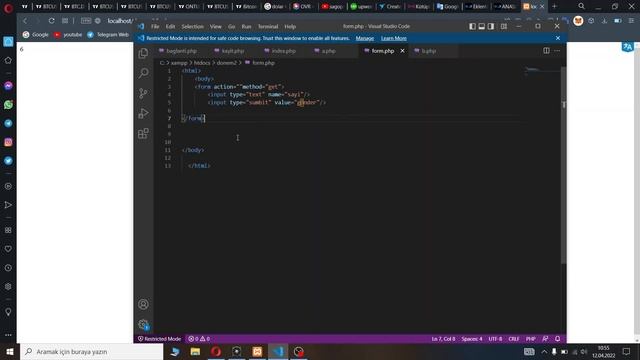Viewport: 640px width, 360px height.
Task: Open editor More Actions ellipsis
Action: click(x=557, y=51)
